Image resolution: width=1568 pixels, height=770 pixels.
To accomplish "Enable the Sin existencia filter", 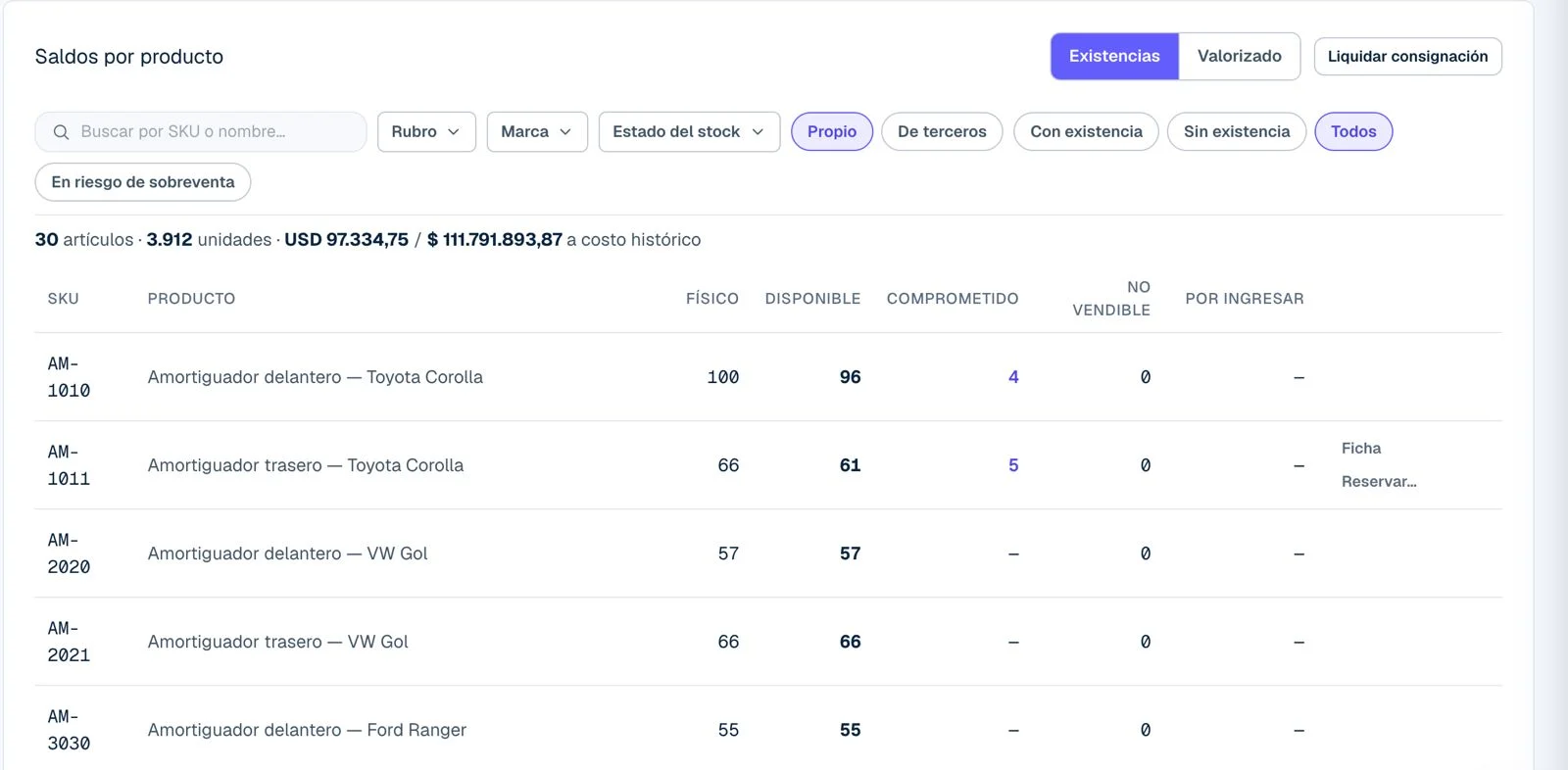I will (1237, 131).
